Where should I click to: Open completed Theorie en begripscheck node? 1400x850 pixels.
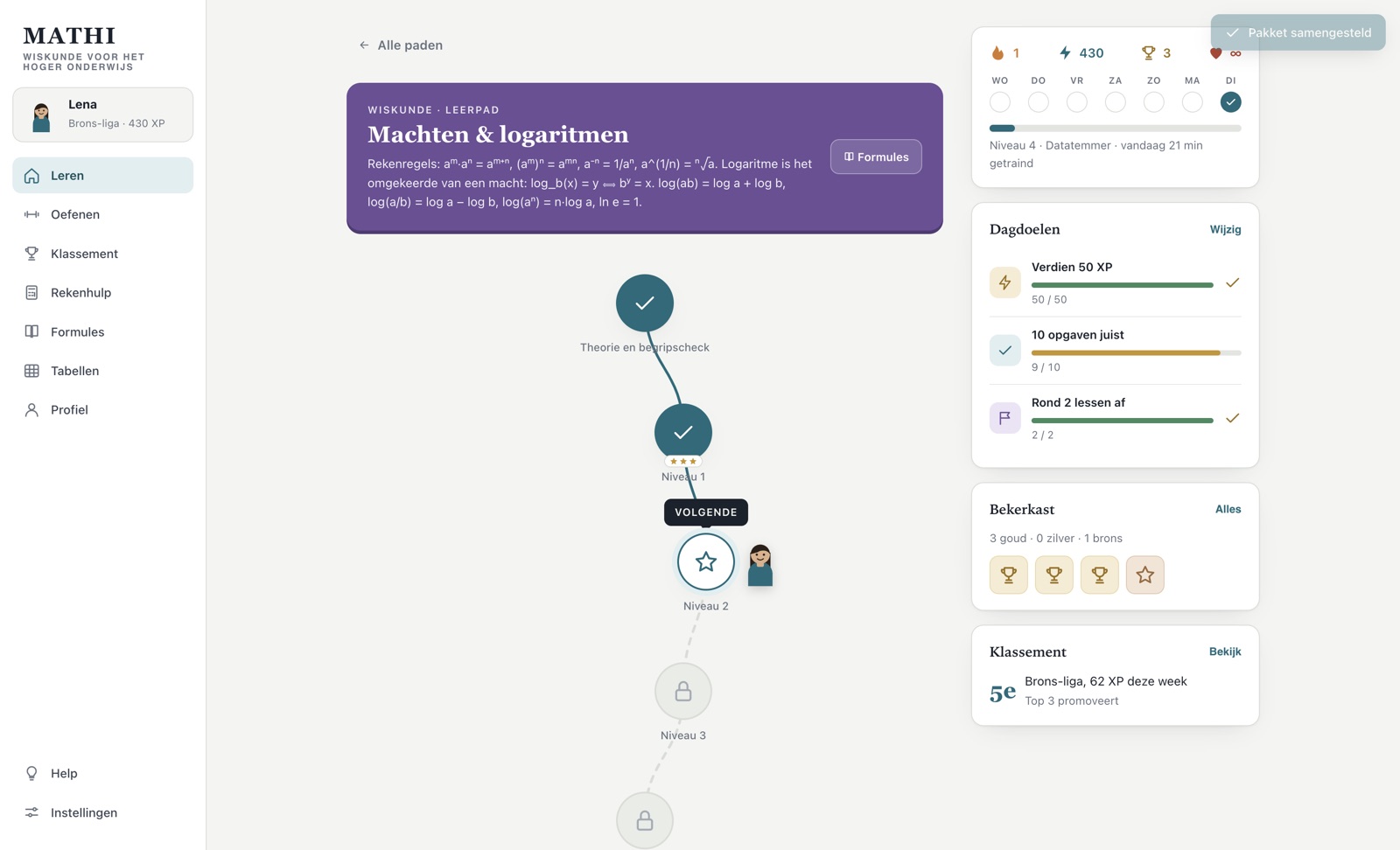[x=645, y=303]
